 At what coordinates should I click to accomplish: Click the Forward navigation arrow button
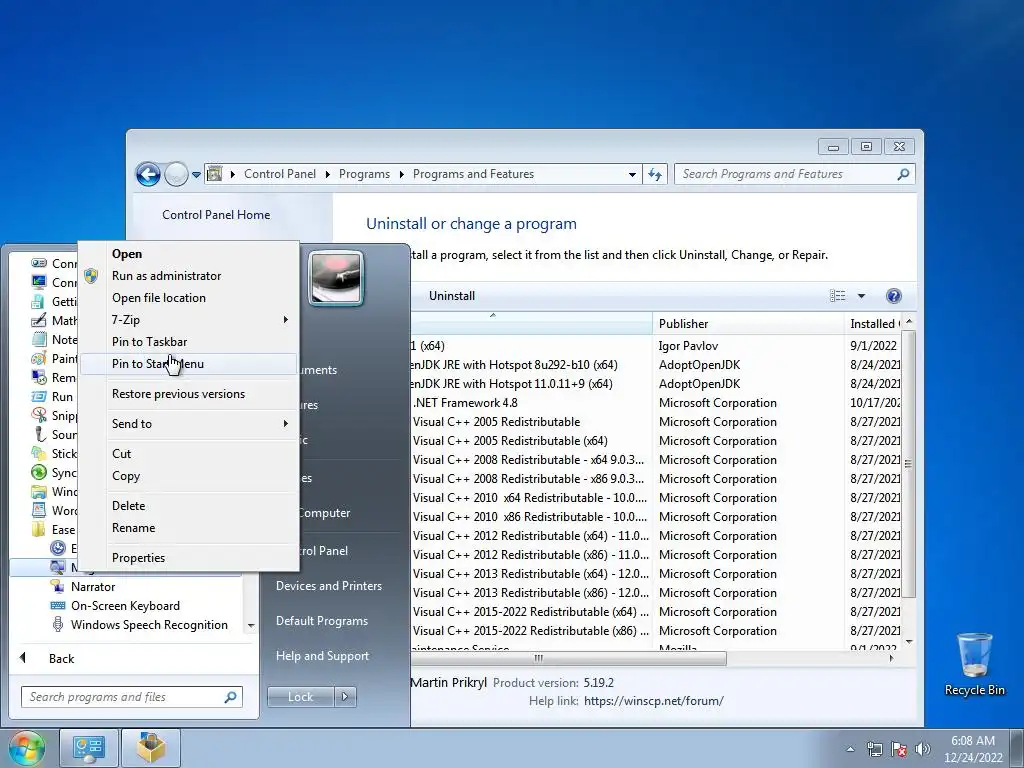click(176, 174)
